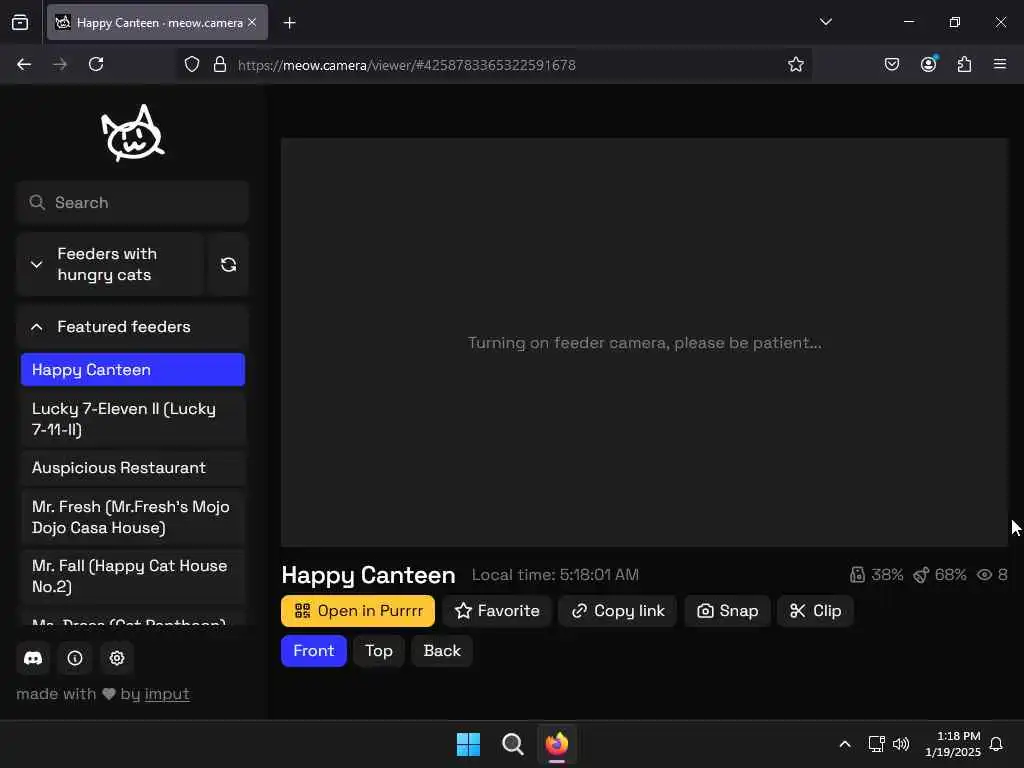Open a new browser tab
Image resolution: width=1024 pixels, height=768 pixels.
click(x=289, y=23)
